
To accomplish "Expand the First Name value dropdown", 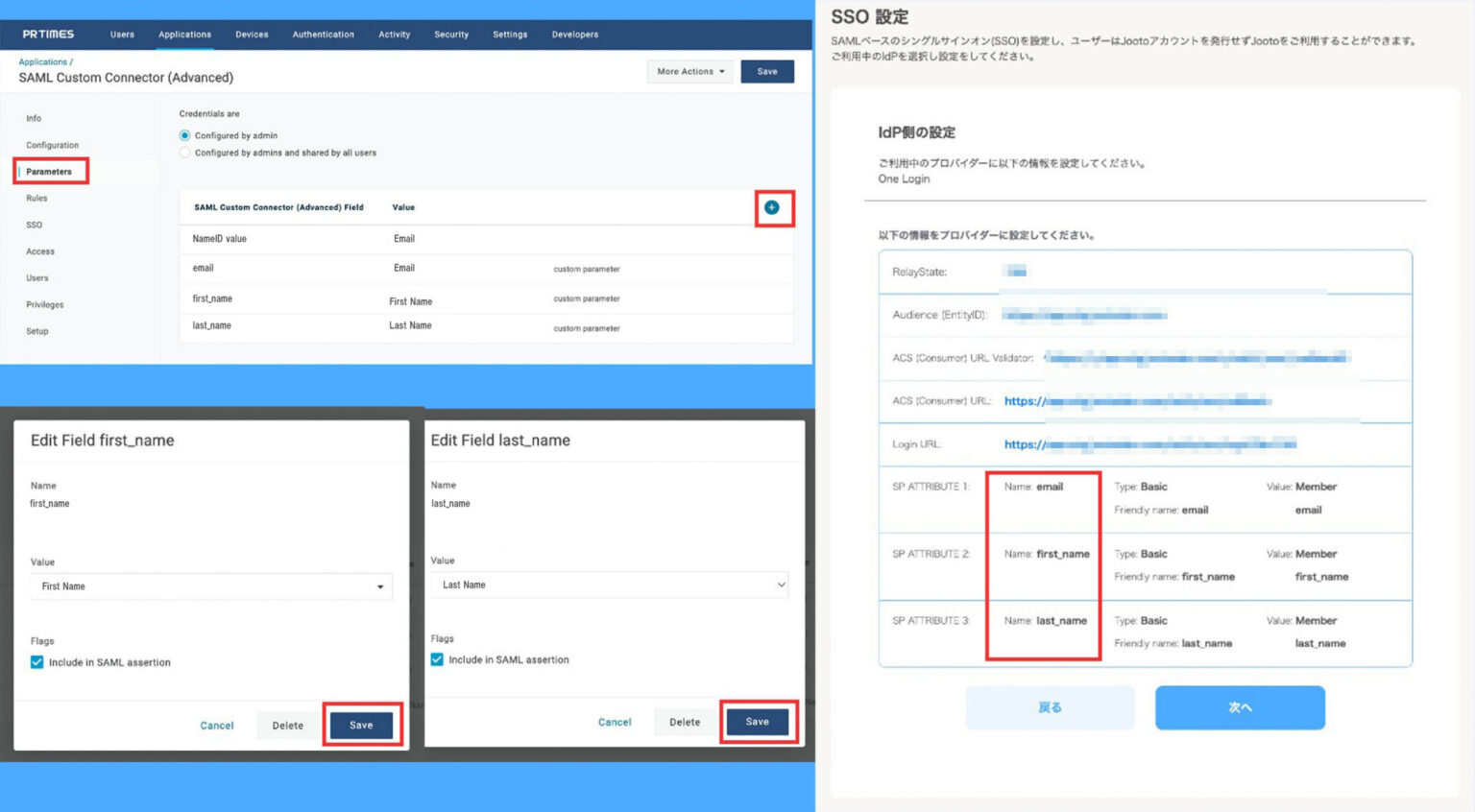I will 211,586.
